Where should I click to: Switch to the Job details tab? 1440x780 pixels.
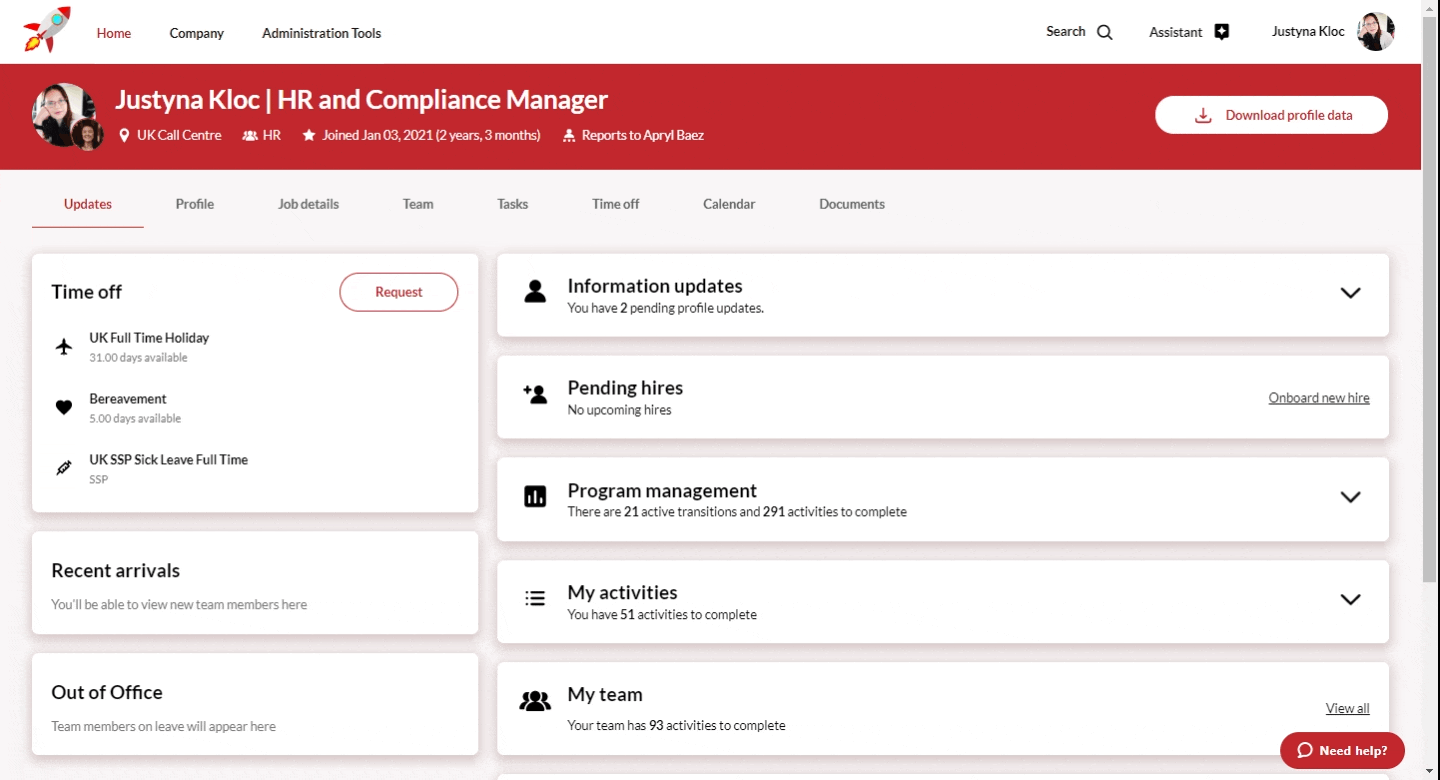click(x=308, y=204)
